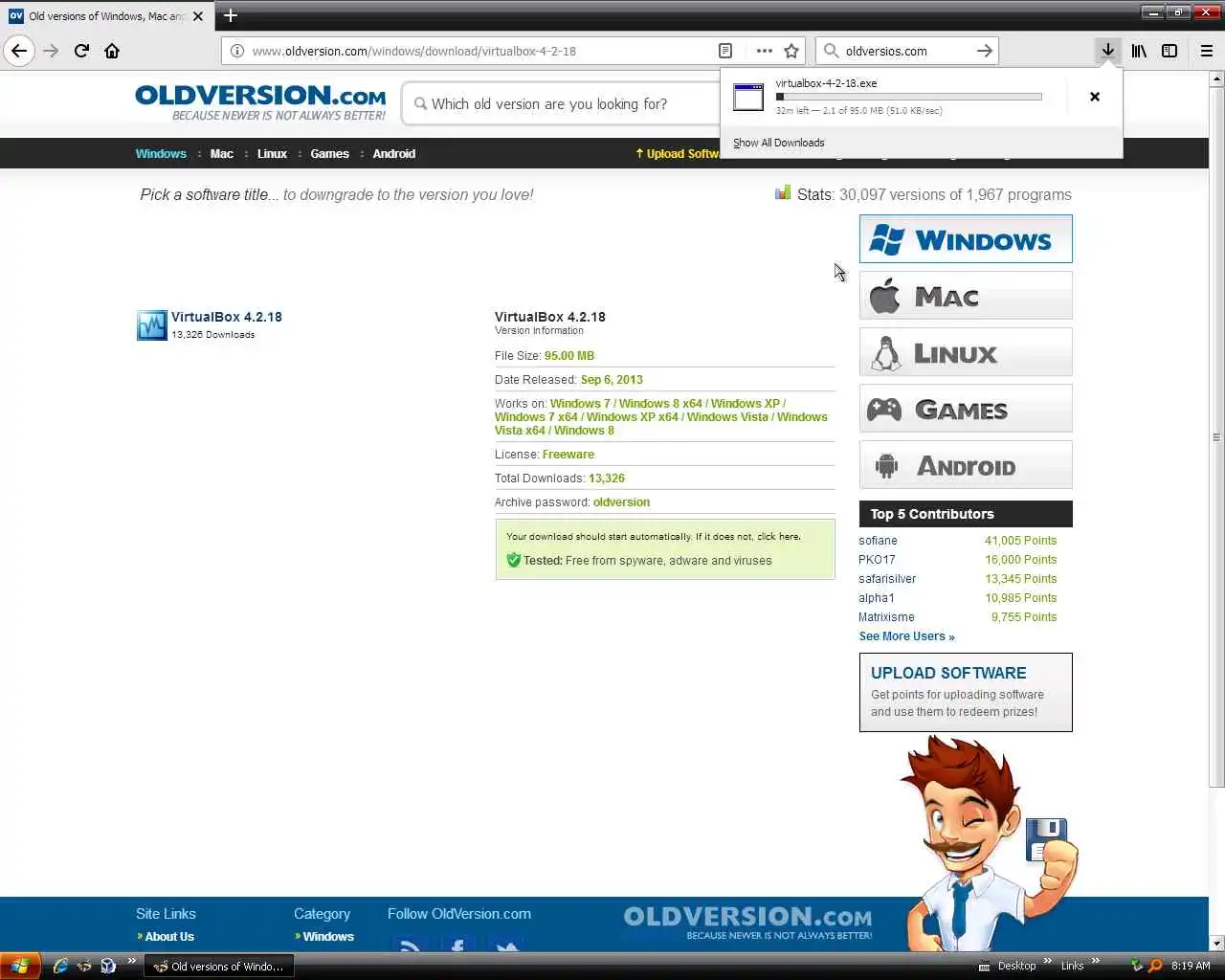Click the green Tested shield icon
Viewport: 1225px width, 980px height.
click(x=513, y=560)
